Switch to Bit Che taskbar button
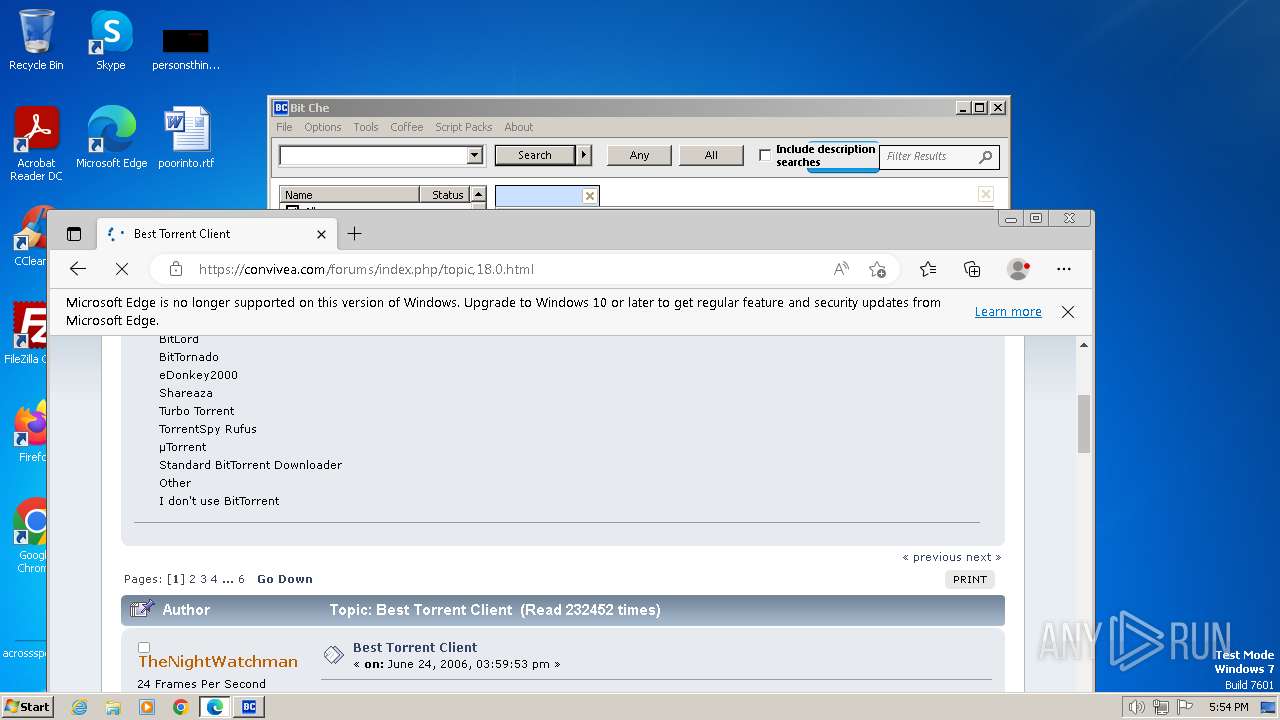The image size is (1280, 720). coord(249,707)
